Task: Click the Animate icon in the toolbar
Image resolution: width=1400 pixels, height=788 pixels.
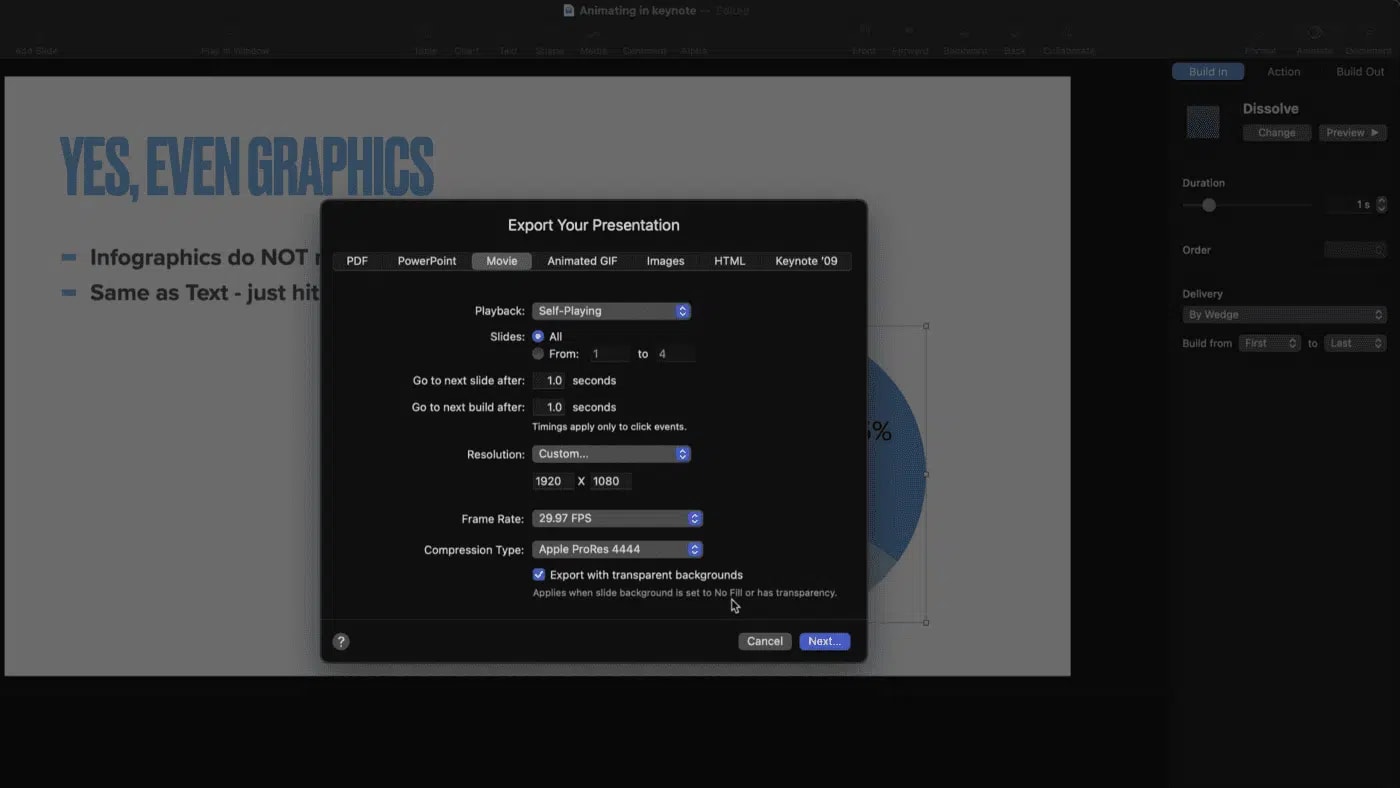Action: 1314,38
